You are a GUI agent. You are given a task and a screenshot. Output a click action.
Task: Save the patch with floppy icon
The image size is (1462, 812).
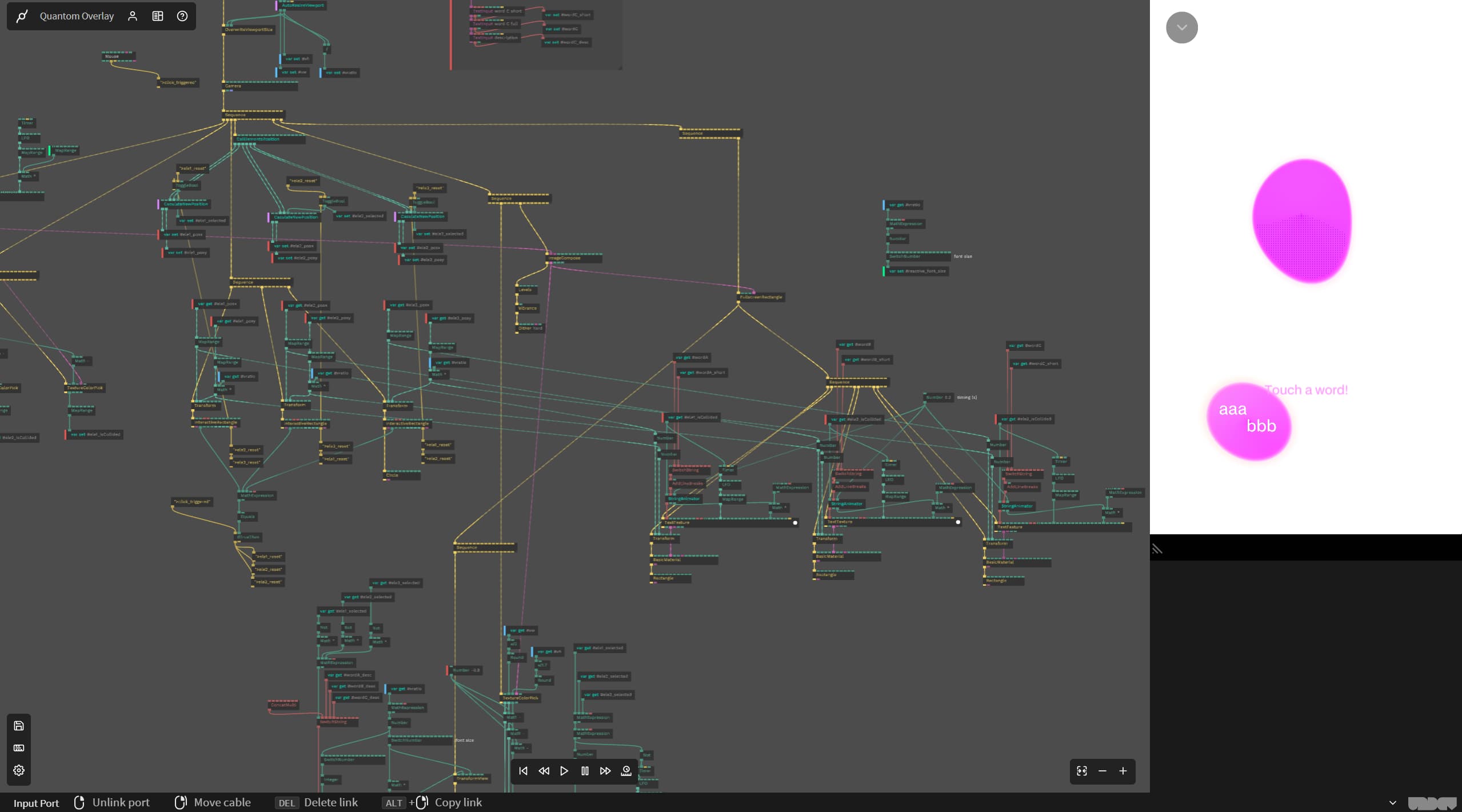[x=19, y=726]
